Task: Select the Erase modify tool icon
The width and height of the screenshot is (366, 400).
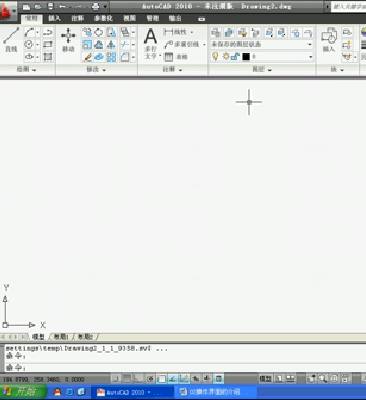Action: pos(87,57)
